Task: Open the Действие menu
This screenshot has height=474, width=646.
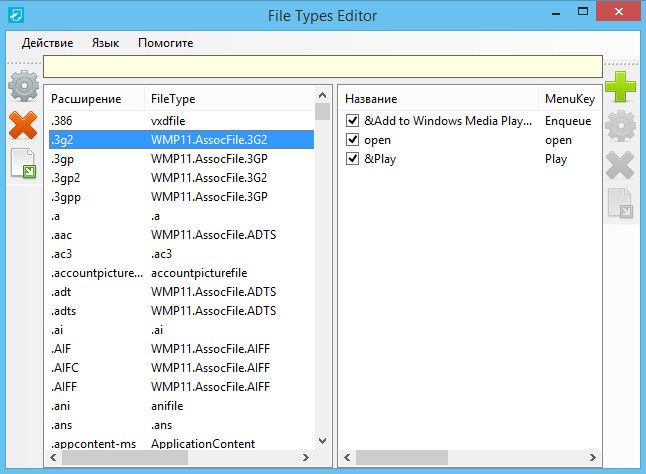Action: click(47, 43)
